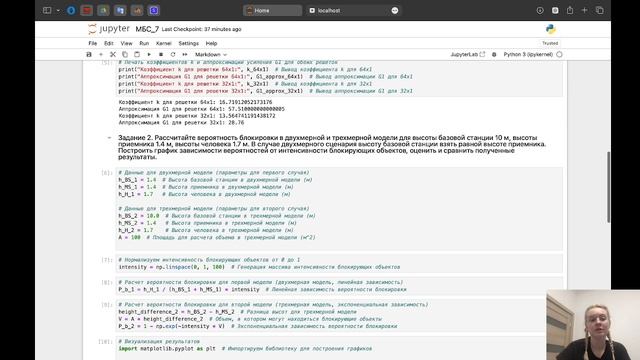Click the h_BS_2 = 10.0 code line

(x=217, y=216)
